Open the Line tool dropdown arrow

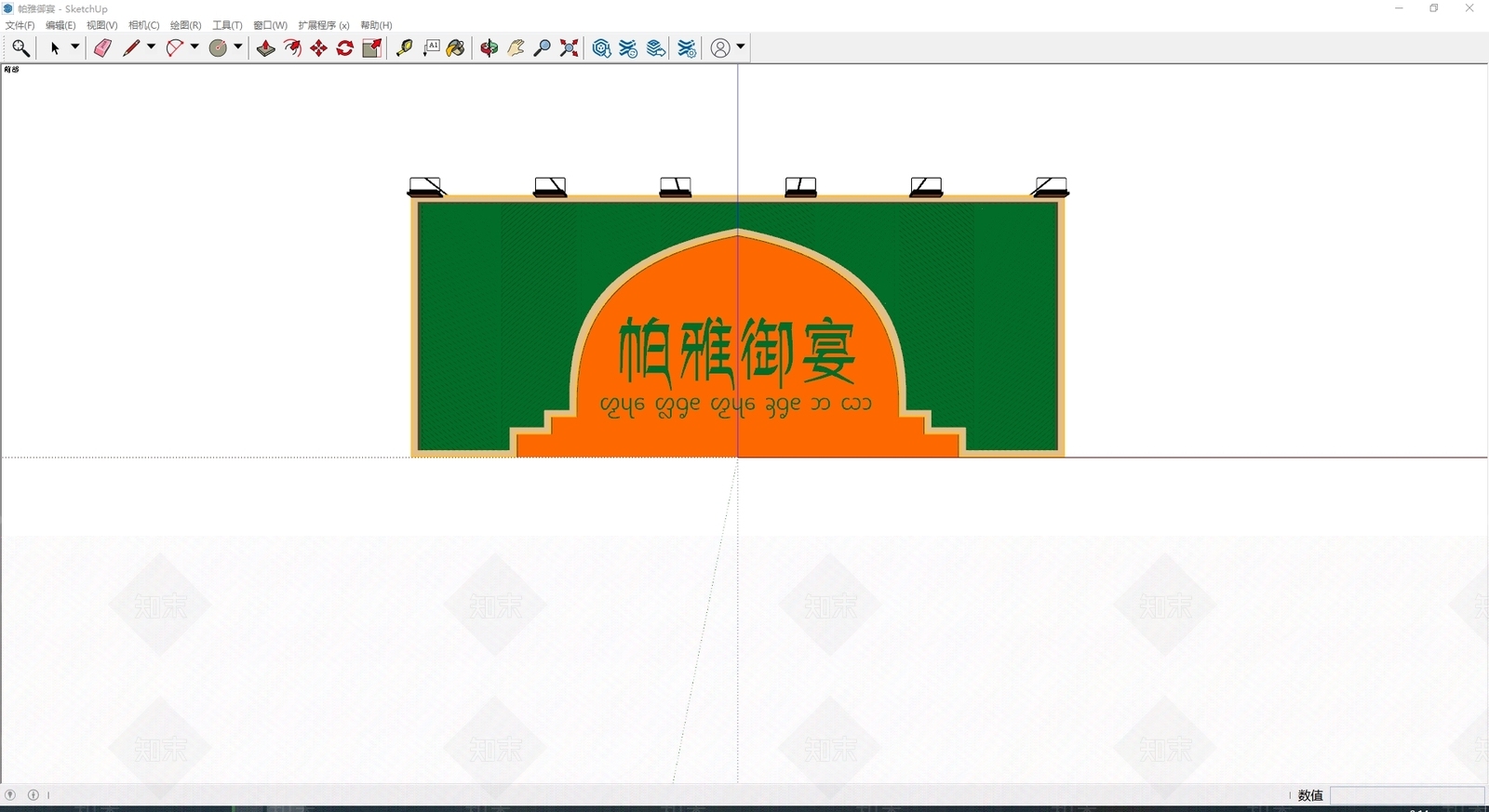(151, 47)
